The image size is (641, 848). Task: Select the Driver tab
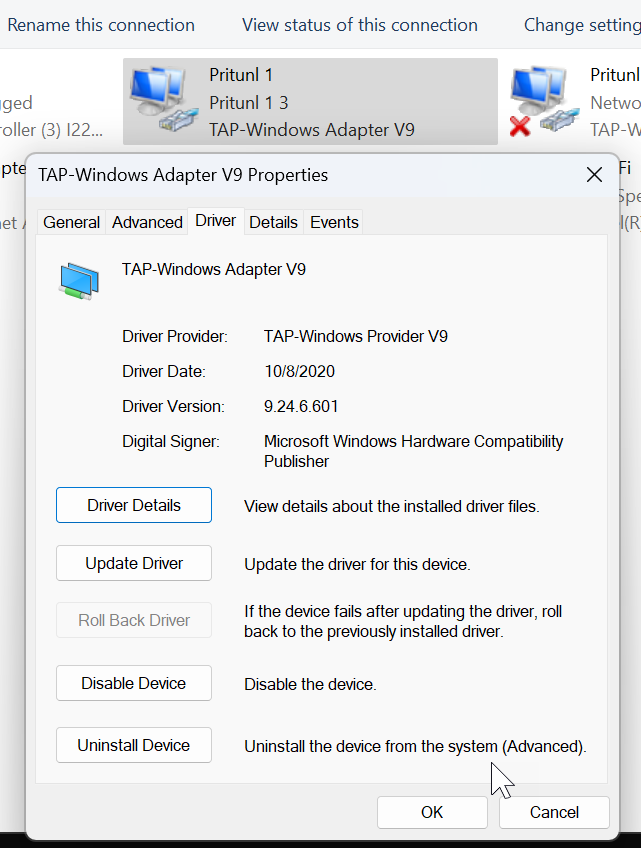pos(215,221)
